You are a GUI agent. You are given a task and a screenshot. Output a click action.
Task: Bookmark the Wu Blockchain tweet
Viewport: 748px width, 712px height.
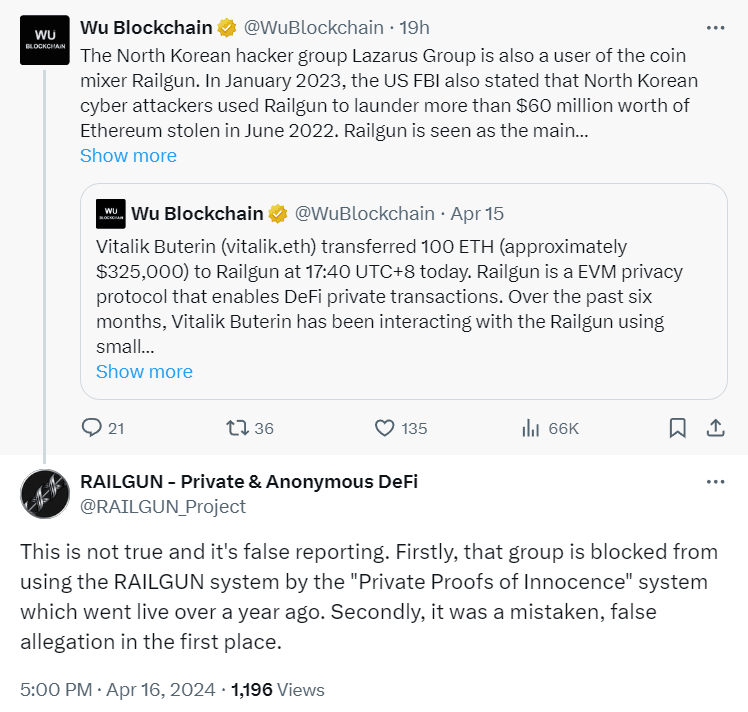coord(677,428)
